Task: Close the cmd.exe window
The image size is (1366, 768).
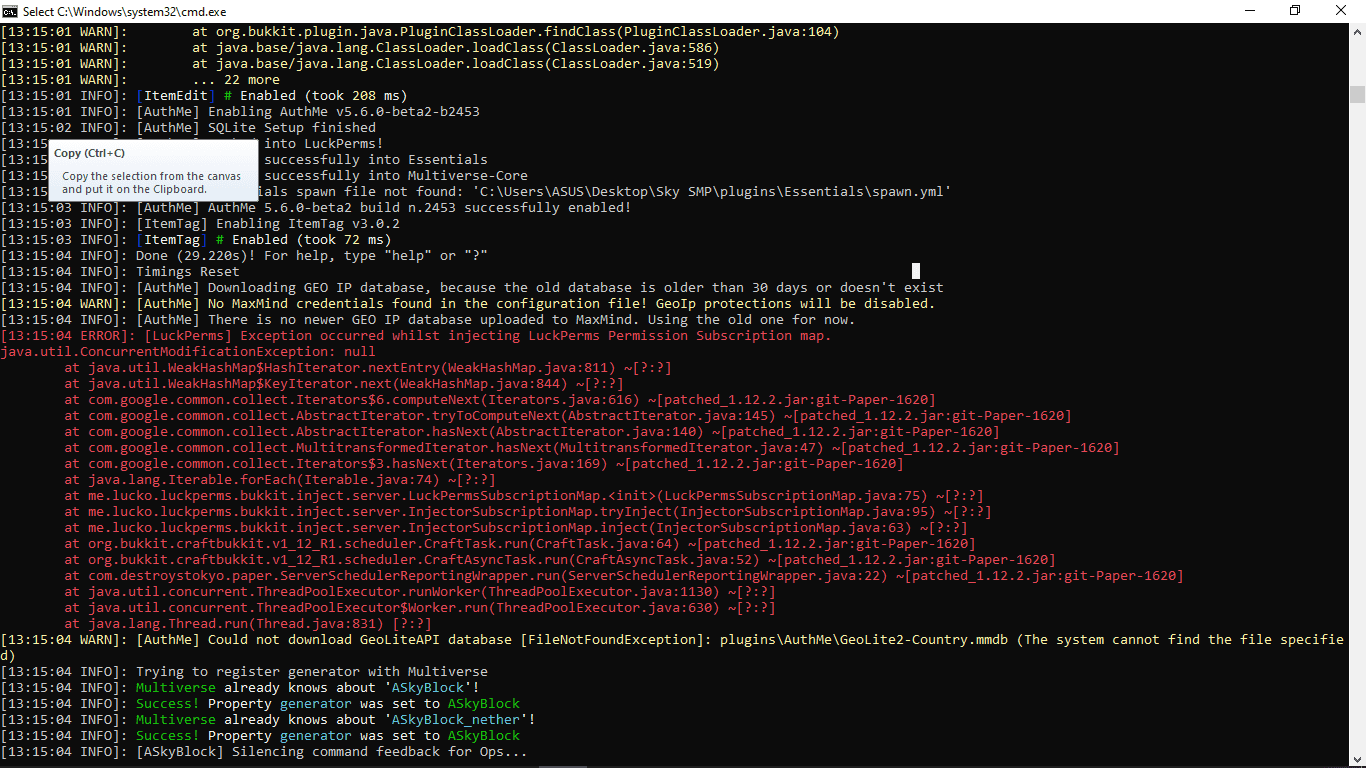Action: point(1341,11)
